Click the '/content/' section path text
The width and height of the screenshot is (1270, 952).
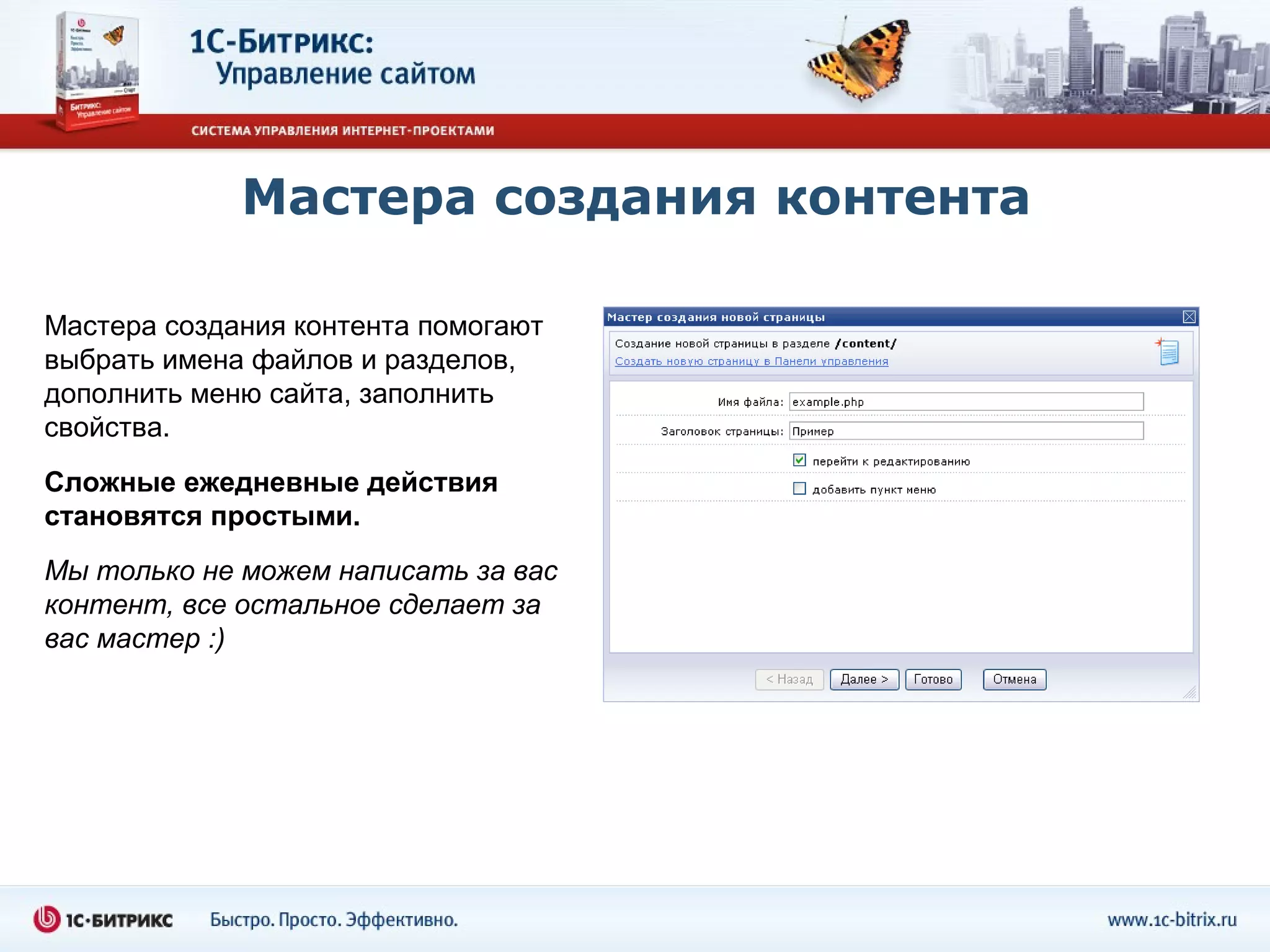click(x=866, y=343)
